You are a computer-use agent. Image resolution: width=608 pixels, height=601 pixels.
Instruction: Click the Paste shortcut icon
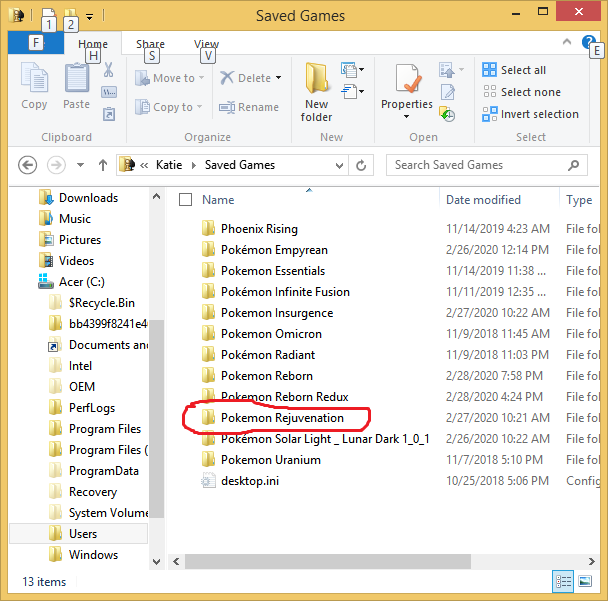coord(109,114)
